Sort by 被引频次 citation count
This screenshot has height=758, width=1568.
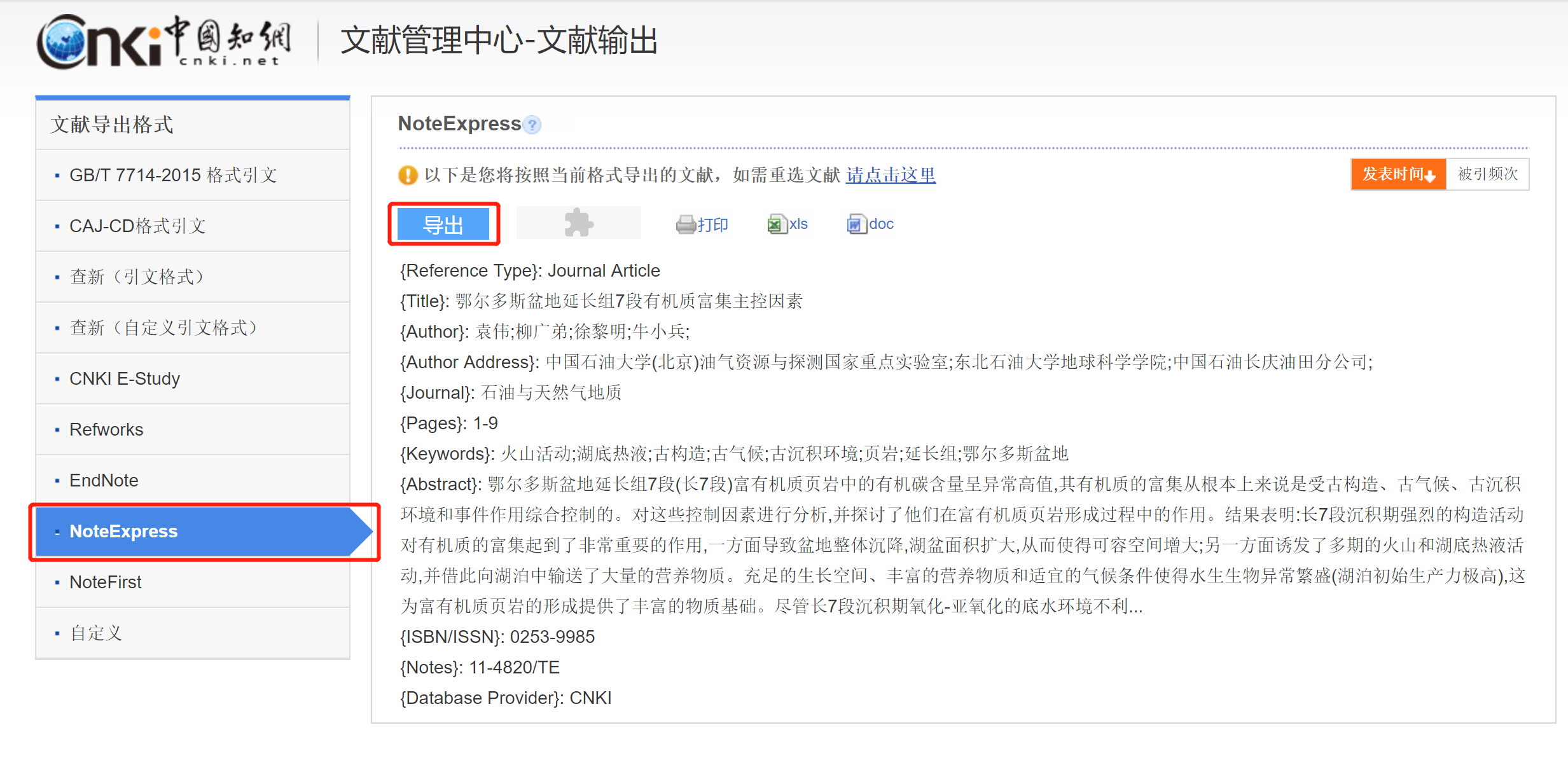click(x=1487, y=174)
